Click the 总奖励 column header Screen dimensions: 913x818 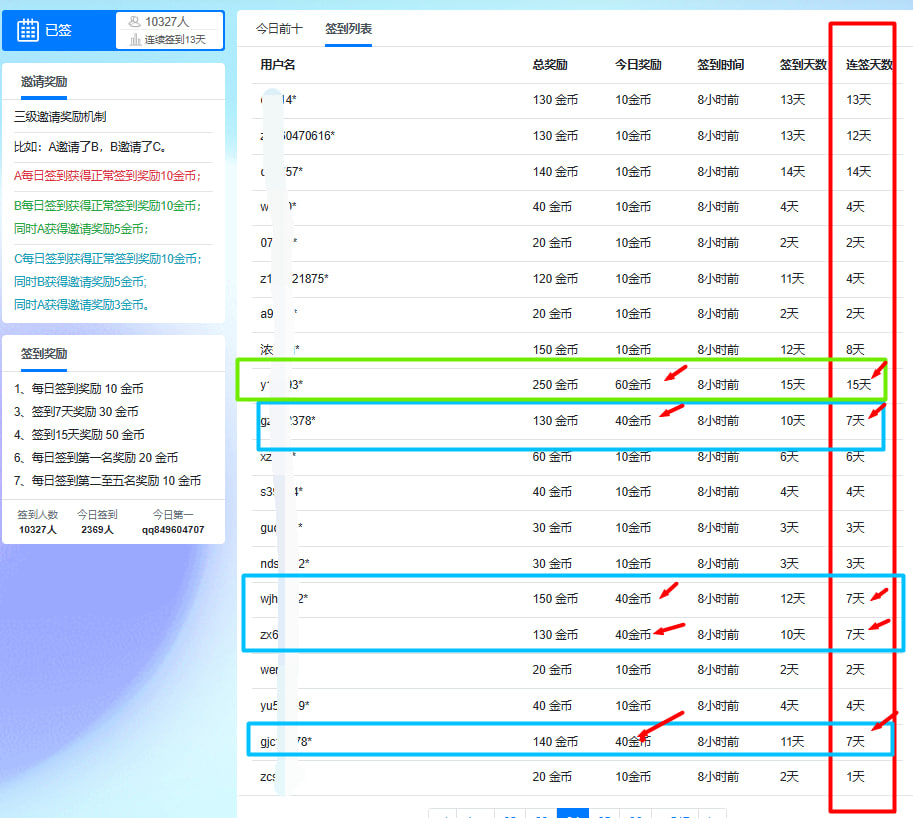(550, 64)
